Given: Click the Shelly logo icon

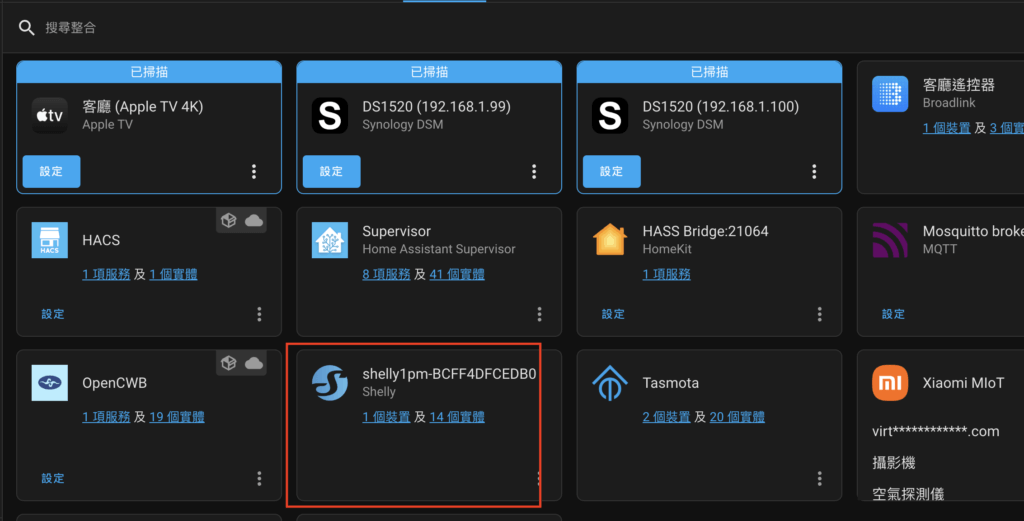Looking at the screenshot, I should coord(330,383).
